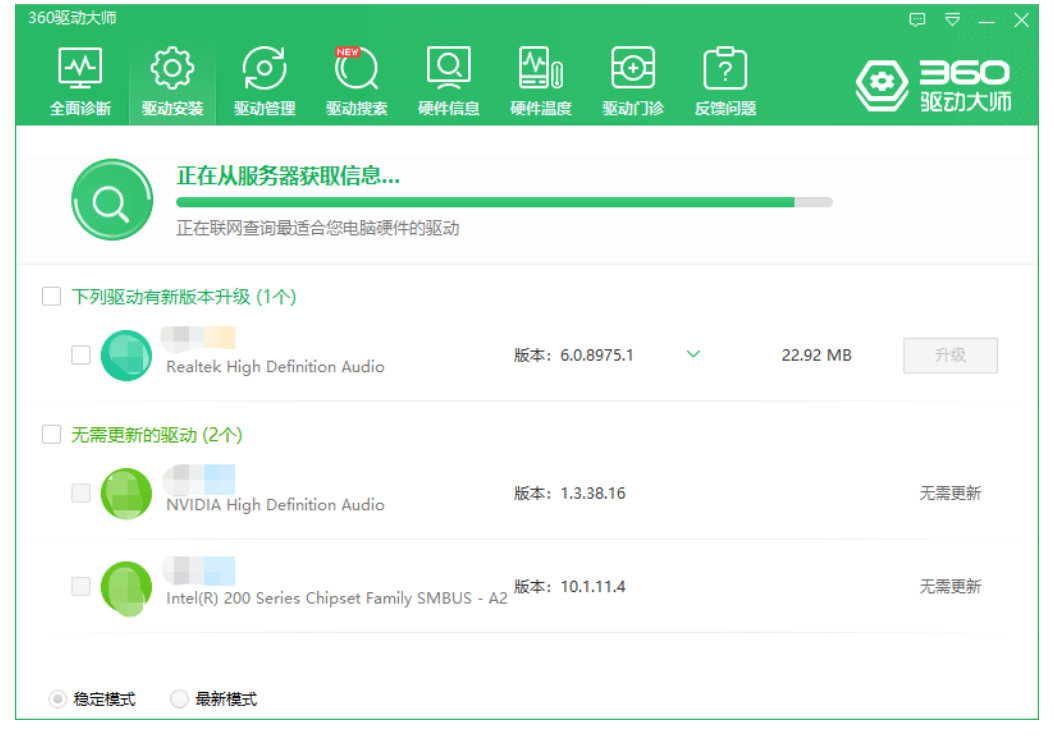Open the 全面诊断 diagnostics icon
The image size is (1054, 737).
(x=80, y=82)
